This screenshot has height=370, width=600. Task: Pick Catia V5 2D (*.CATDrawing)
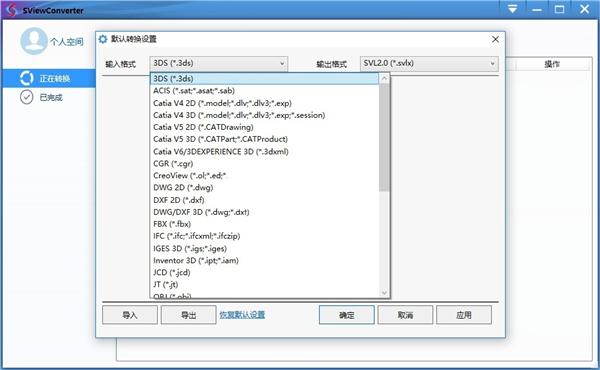[x=264, y=127]
